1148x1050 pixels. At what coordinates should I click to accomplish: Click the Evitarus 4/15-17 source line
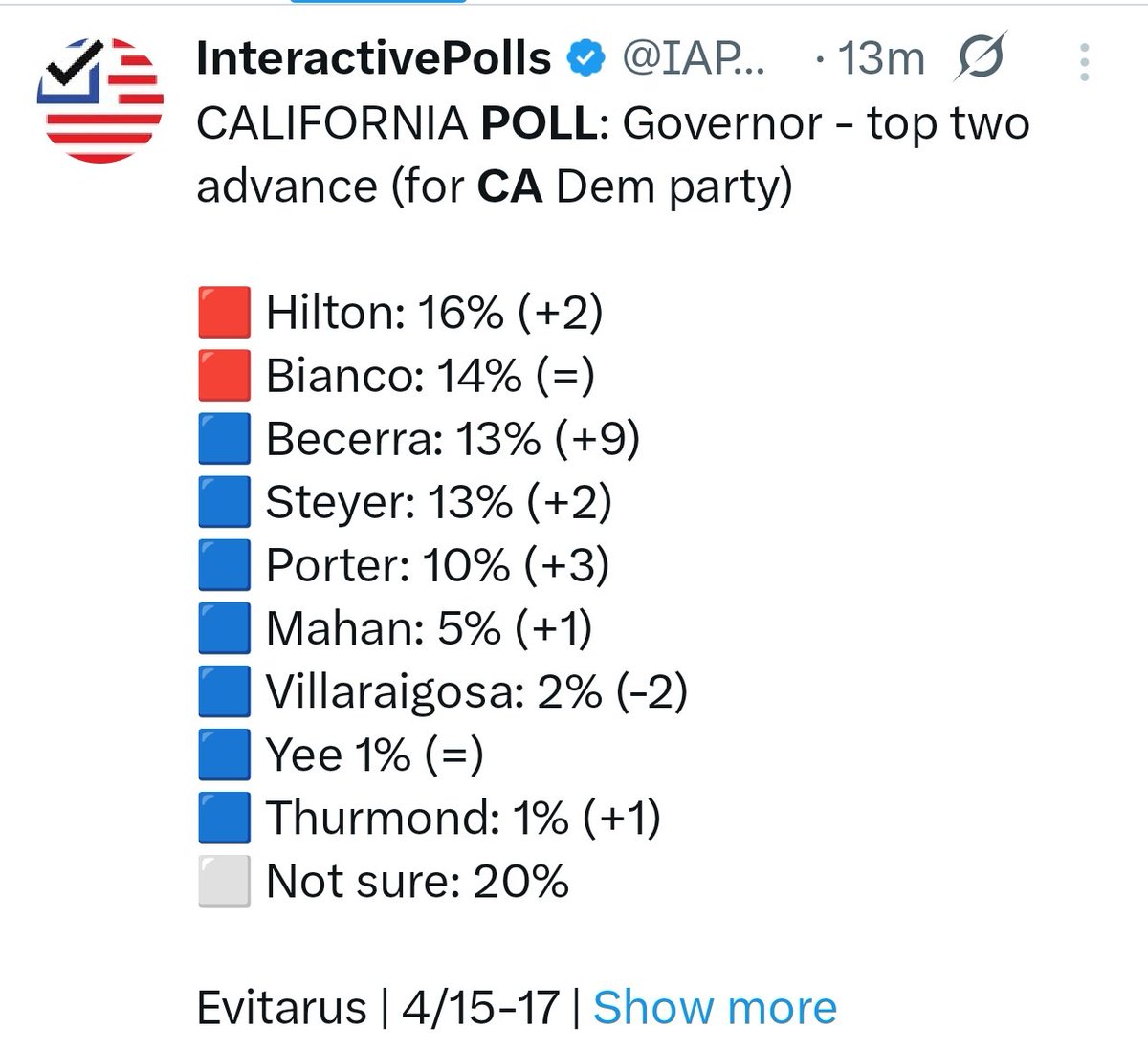click(379, 1007)
